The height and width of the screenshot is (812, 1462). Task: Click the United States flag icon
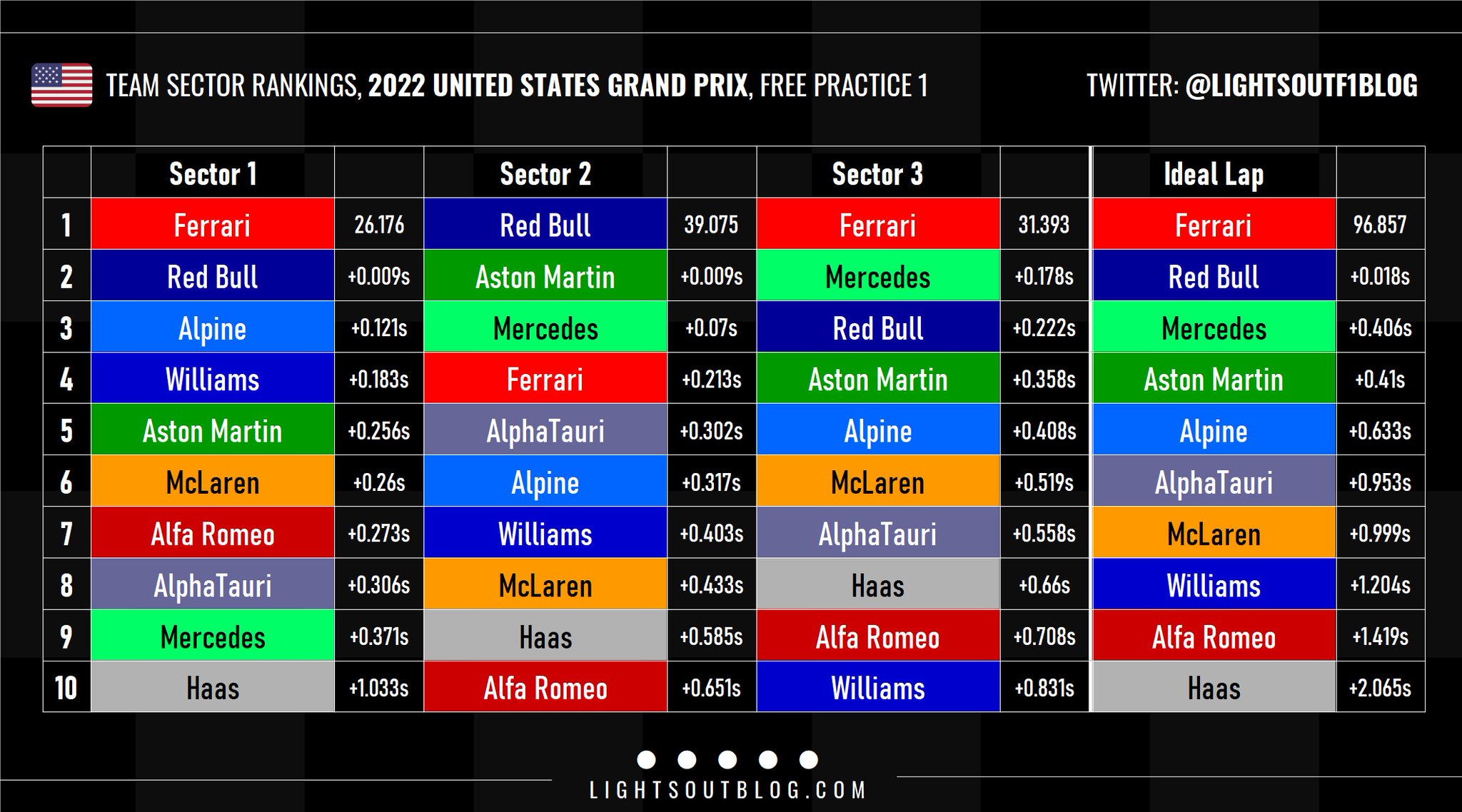pyautogui.click(x=62, y=85)
